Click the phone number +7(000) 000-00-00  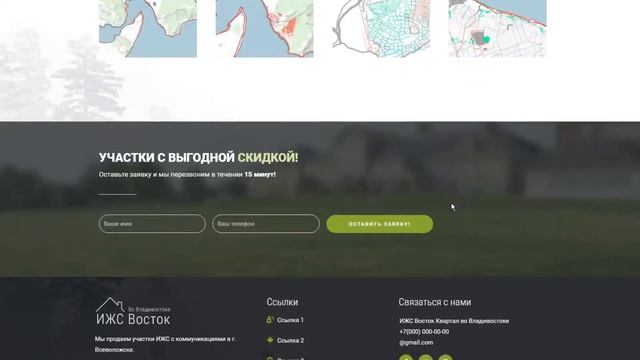pos(424,332)
